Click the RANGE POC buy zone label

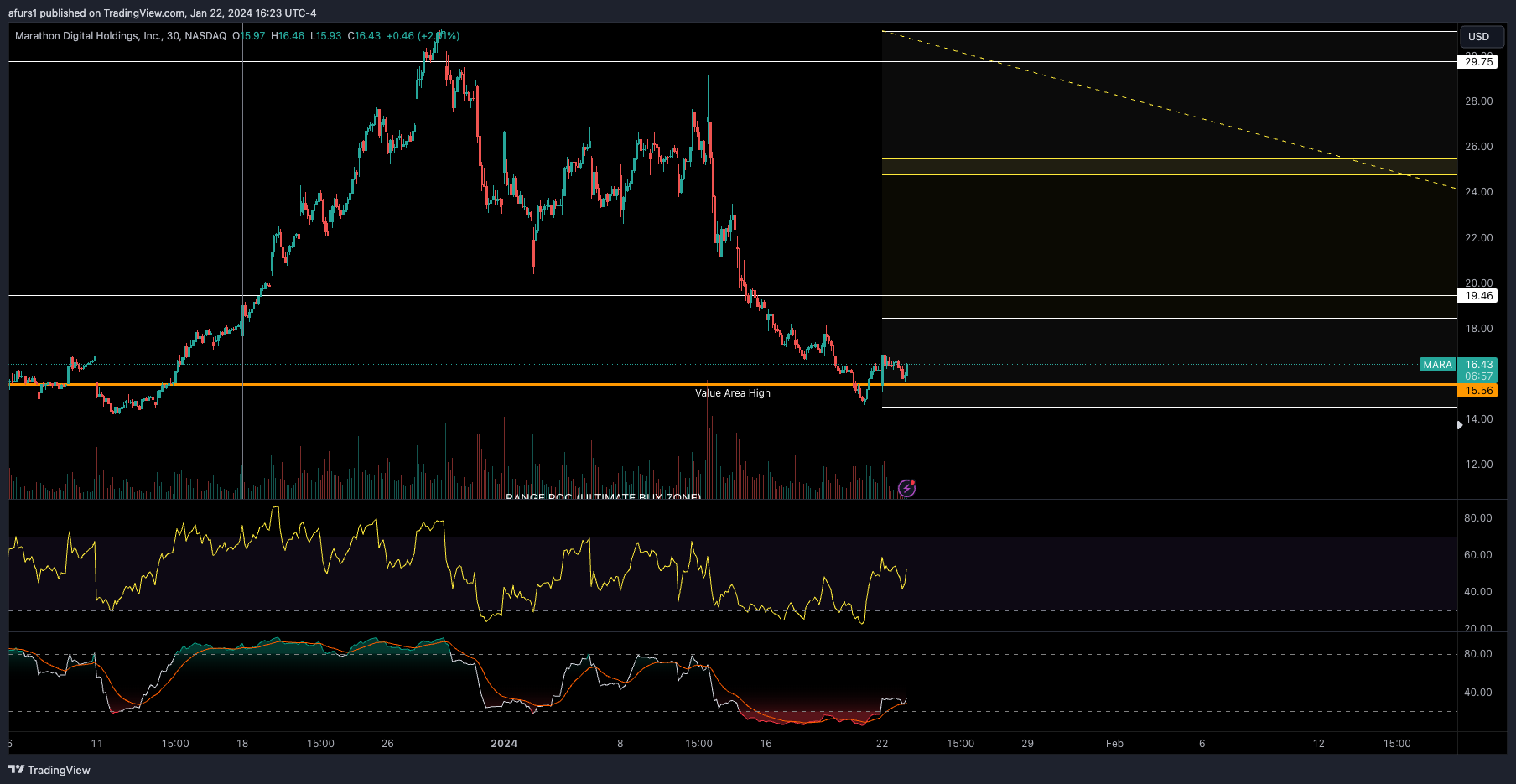point(603,496)
